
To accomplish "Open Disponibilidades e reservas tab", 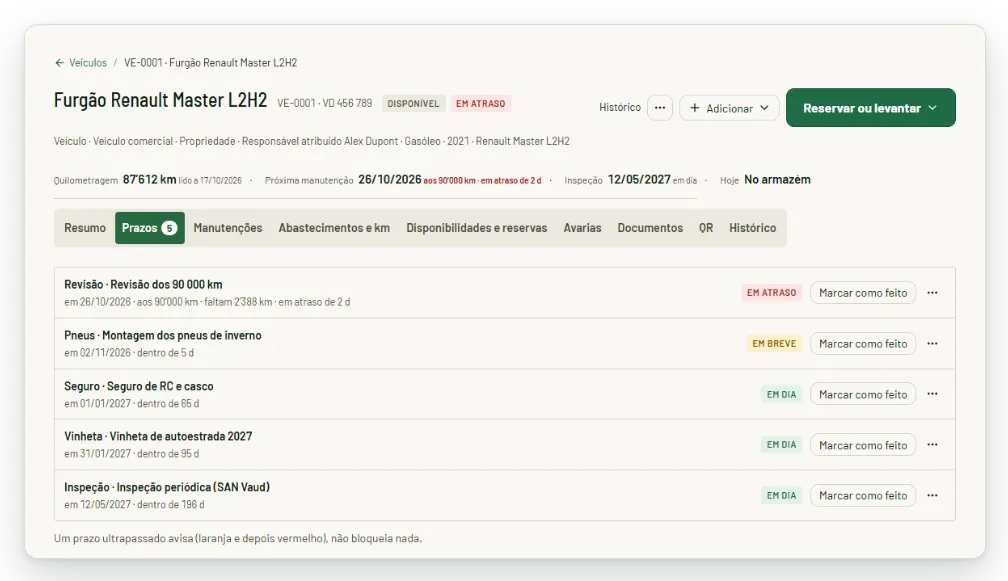I will (476, 228).
